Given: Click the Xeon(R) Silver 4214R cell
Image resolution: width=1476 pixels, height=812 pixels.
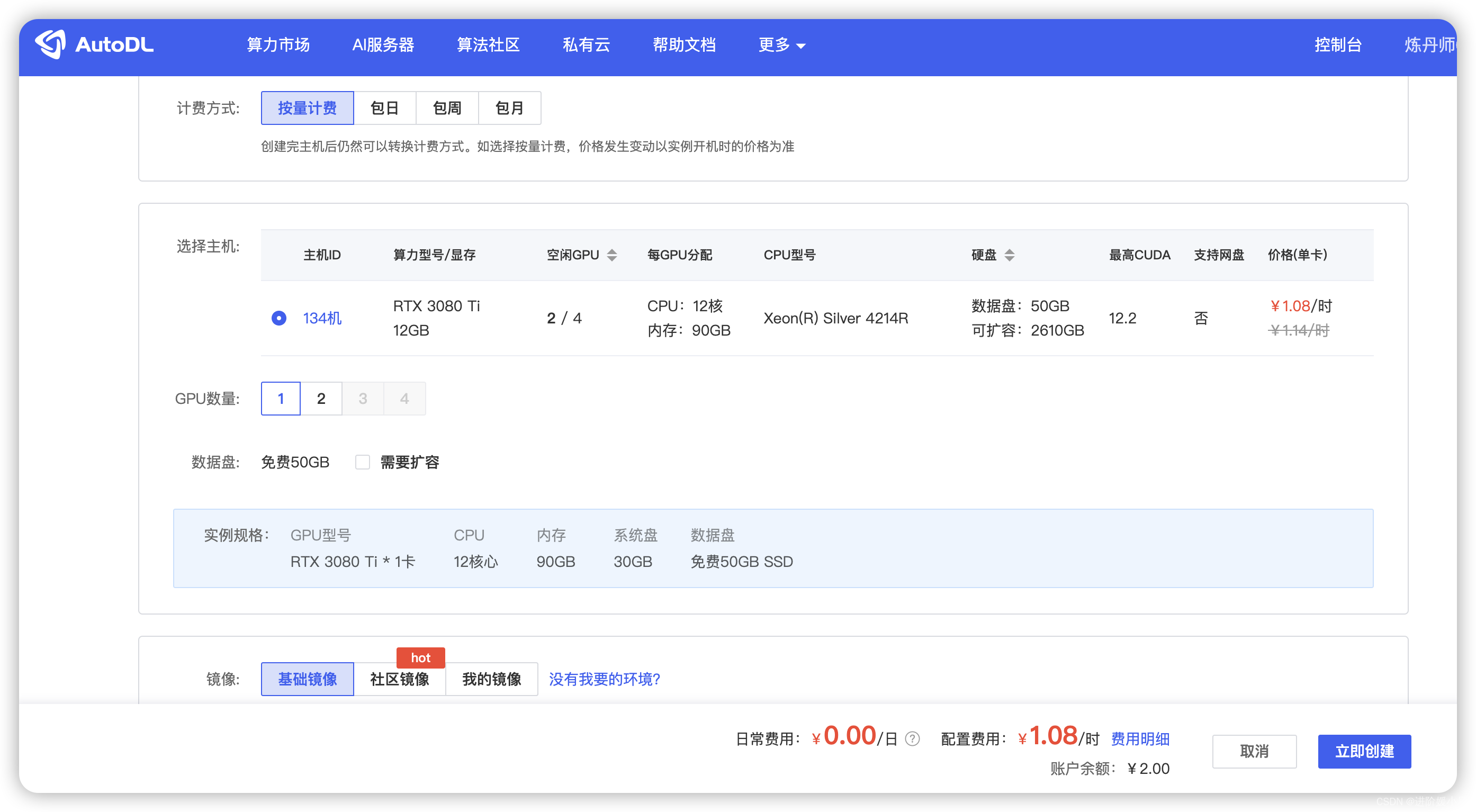Looking at the screenshot, I should click(x=835, y=318).
